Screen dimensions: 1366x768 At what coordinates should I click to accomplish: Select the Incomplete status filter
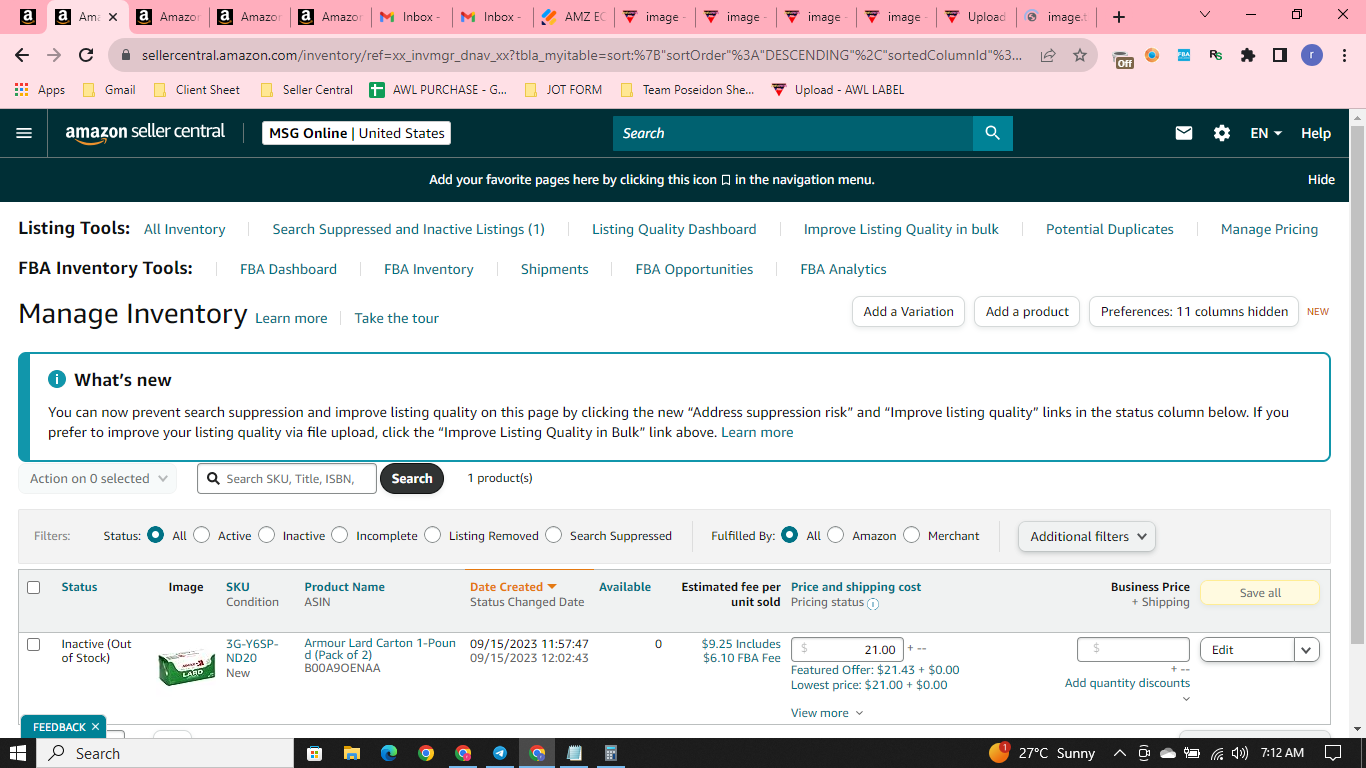click(340, 535)
